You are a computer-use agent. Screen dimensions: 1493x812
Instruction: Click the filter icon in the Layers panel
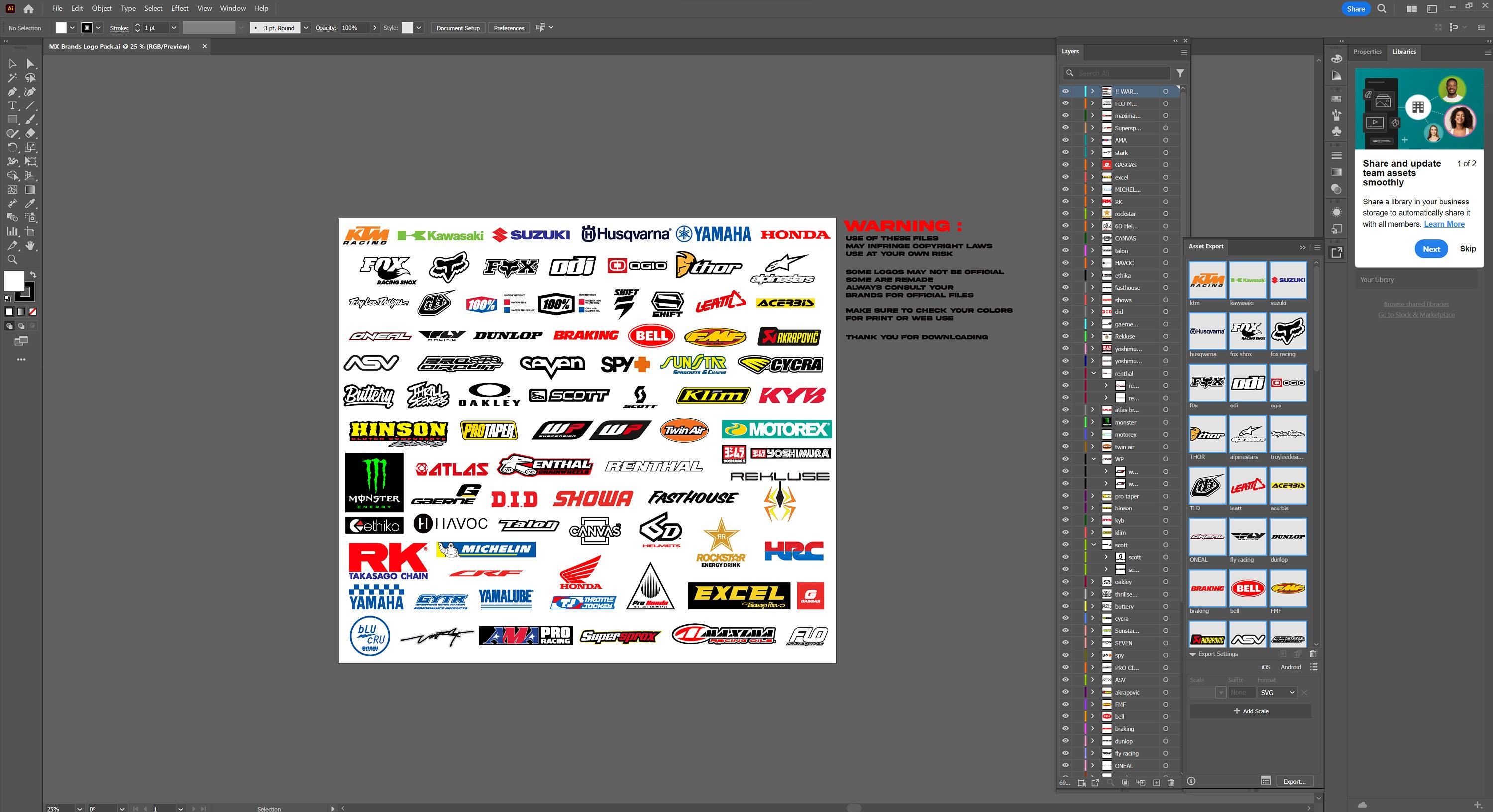pyautogui.click(x=1180, y=73)
